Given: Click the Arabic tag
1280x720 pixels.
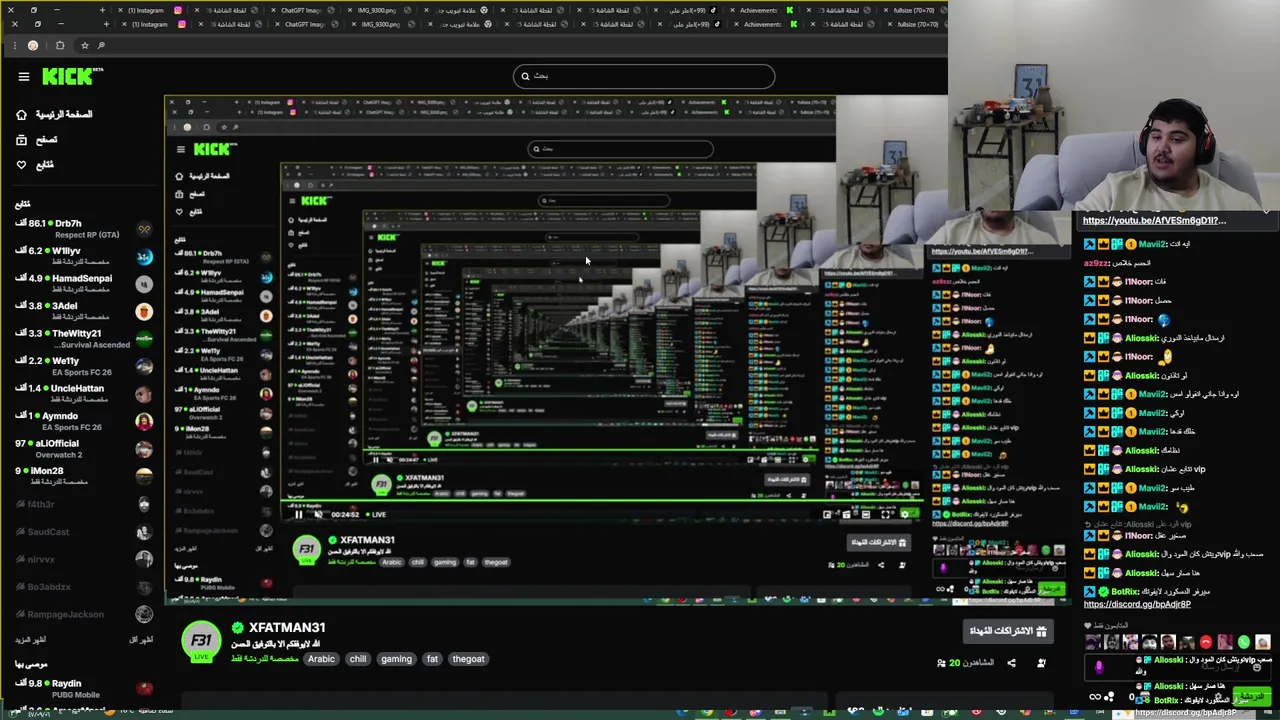Looking at the screenshot, I should coord(321,659).
